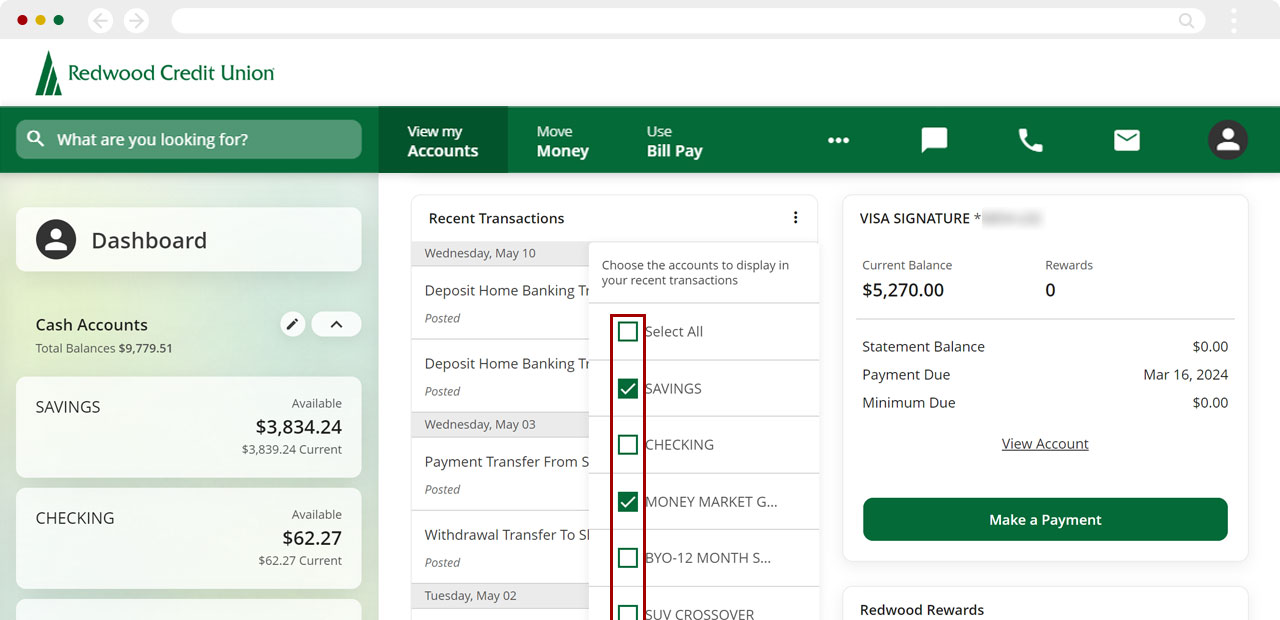The image size is (1280, 620).
Task: Uncheck the SAVINGS checkbox
Action: 628,388
